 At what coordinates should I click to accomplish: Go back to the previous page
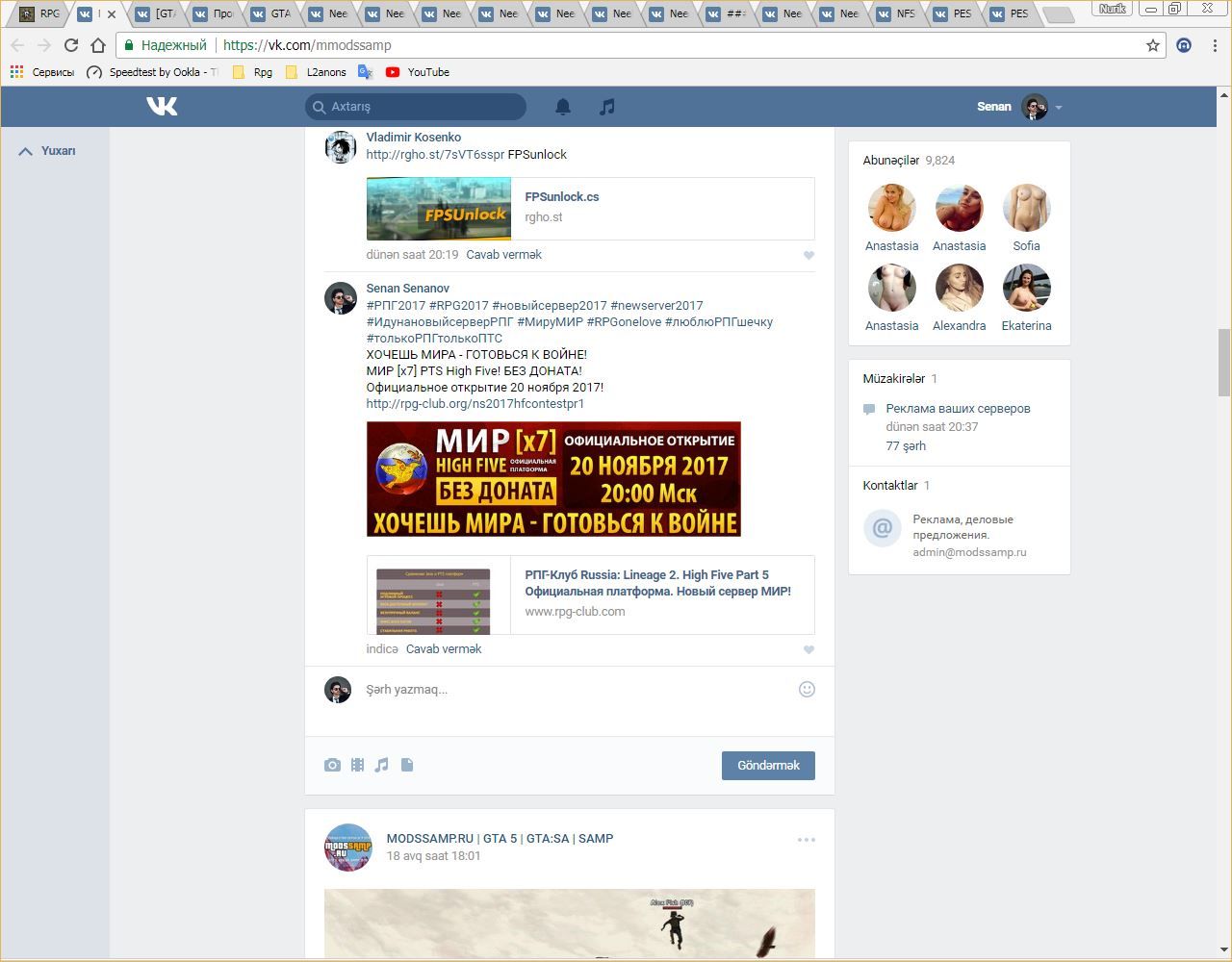coord(17,45)
